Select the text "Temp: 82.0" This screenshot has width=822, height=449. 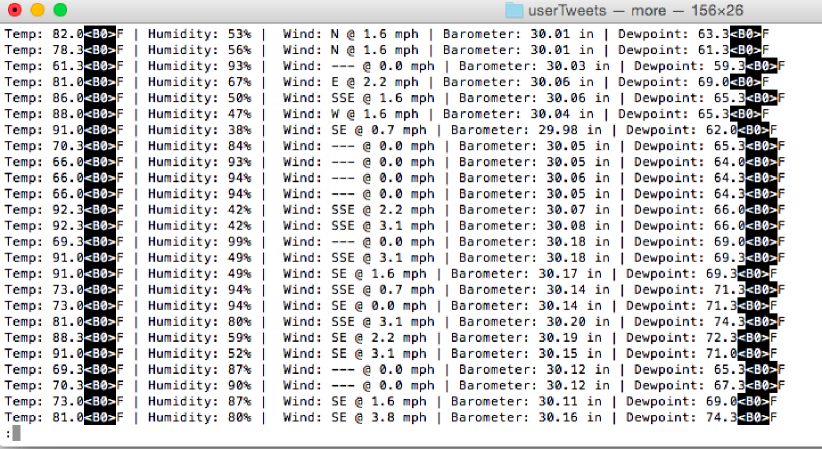[44, 34]
